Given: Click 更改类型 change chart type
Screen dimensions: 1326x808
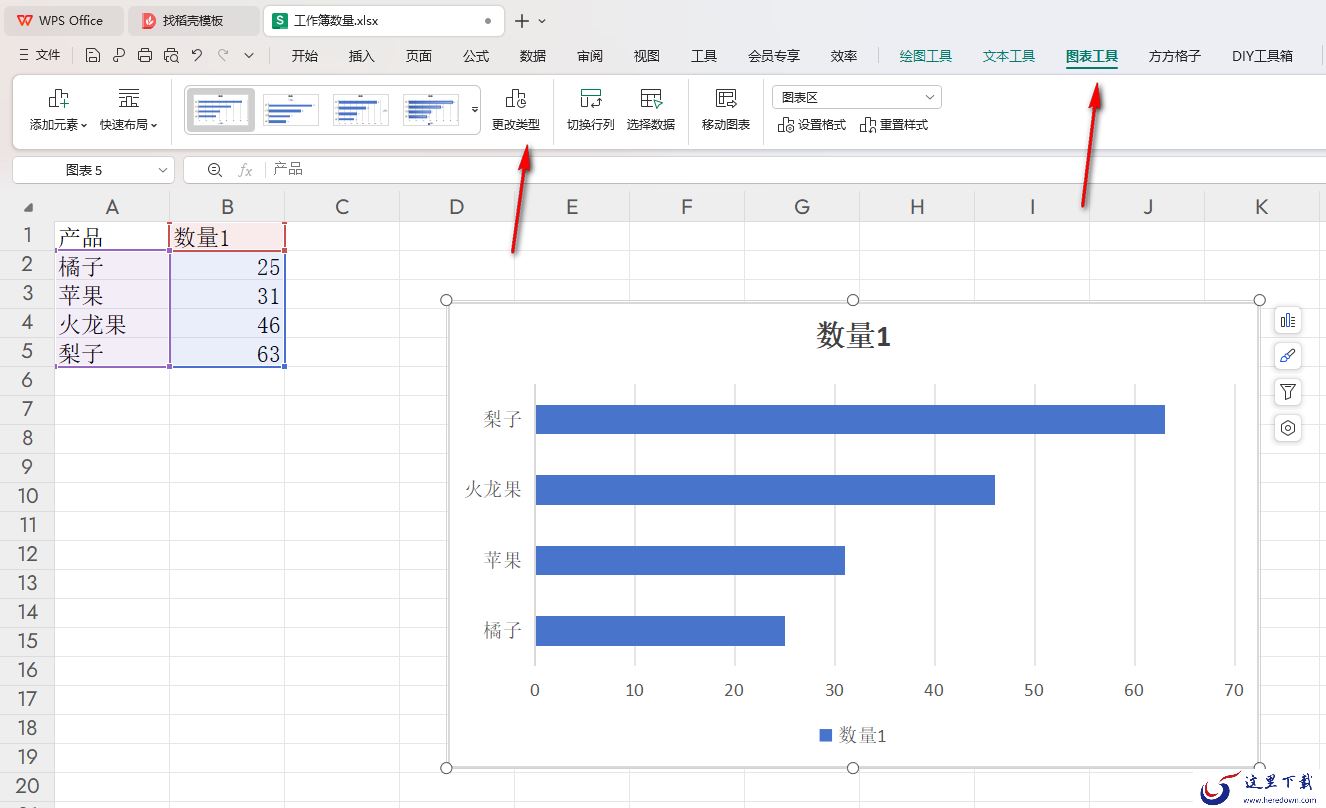Looking at the screenshot, I should click(x=516, y=111).
